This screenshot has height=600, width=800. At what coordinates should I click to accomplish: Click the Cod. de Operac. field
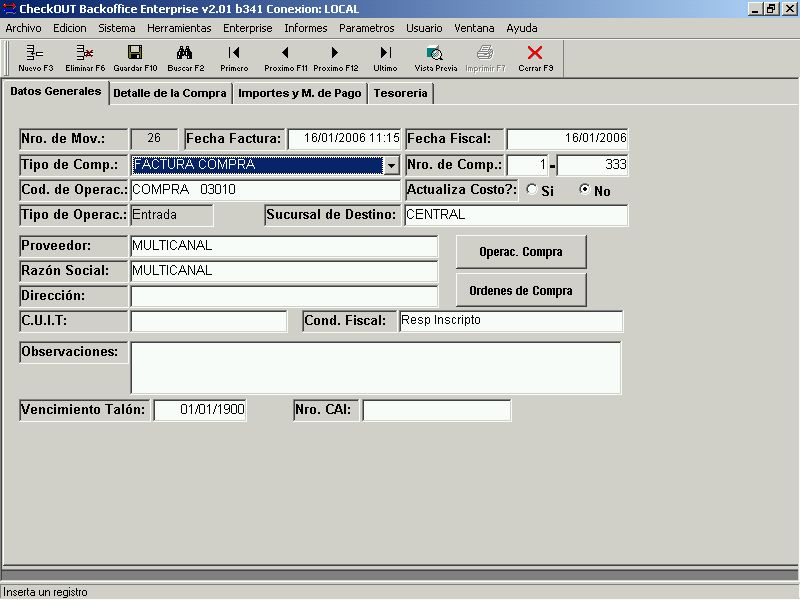tap(265, 190)
